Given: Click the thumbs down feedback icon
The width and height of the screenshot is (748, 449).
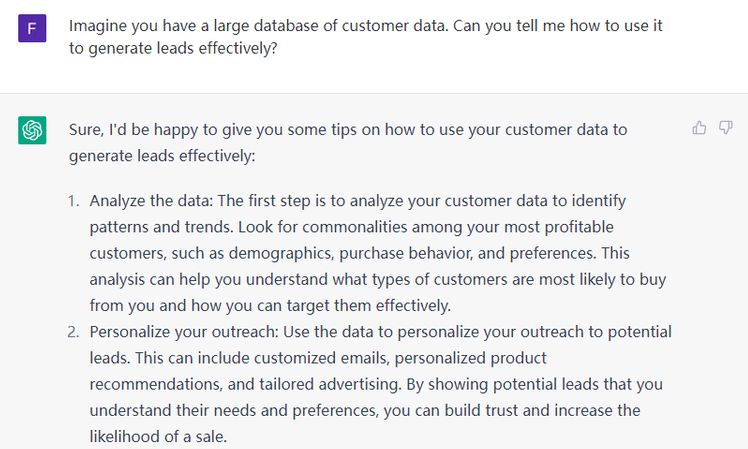Looking at the screenshot, I should [725, 128].
